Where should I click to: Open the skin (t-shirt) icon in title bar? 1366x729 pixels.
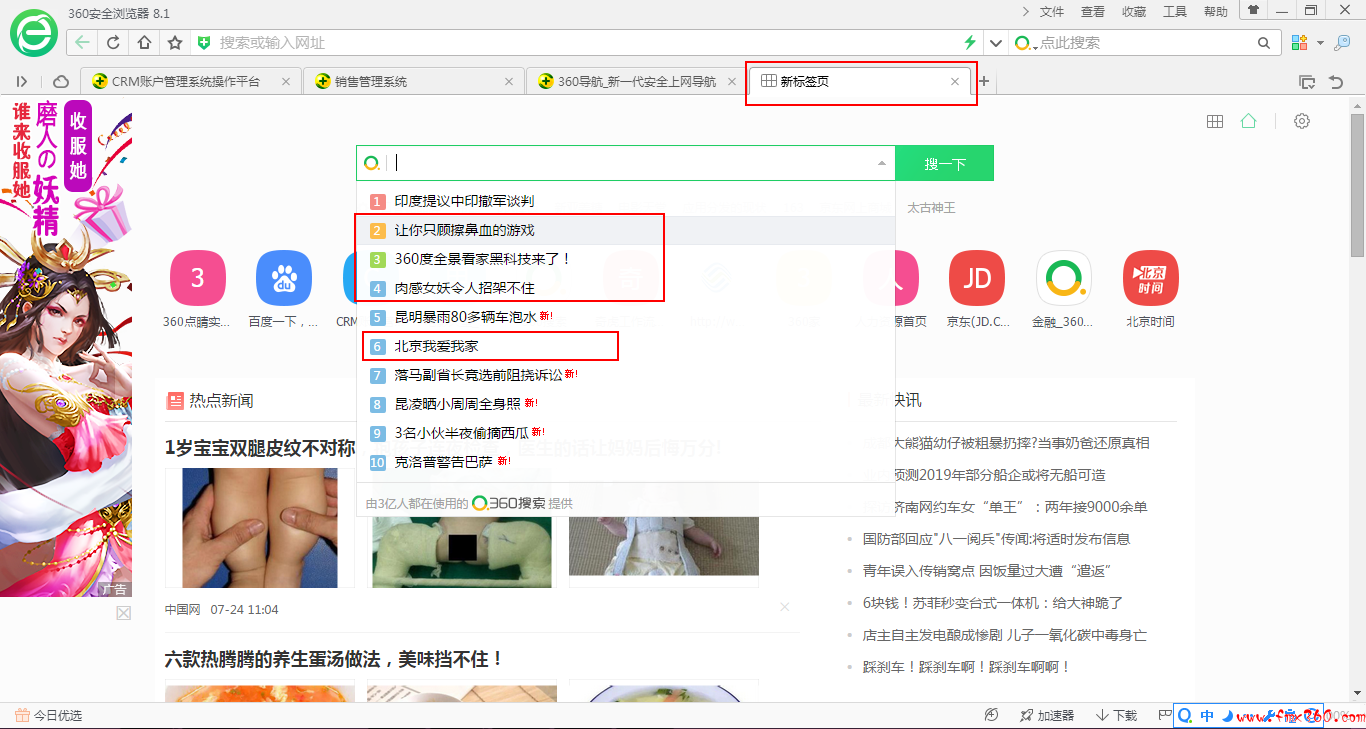tap(1253, 10)
